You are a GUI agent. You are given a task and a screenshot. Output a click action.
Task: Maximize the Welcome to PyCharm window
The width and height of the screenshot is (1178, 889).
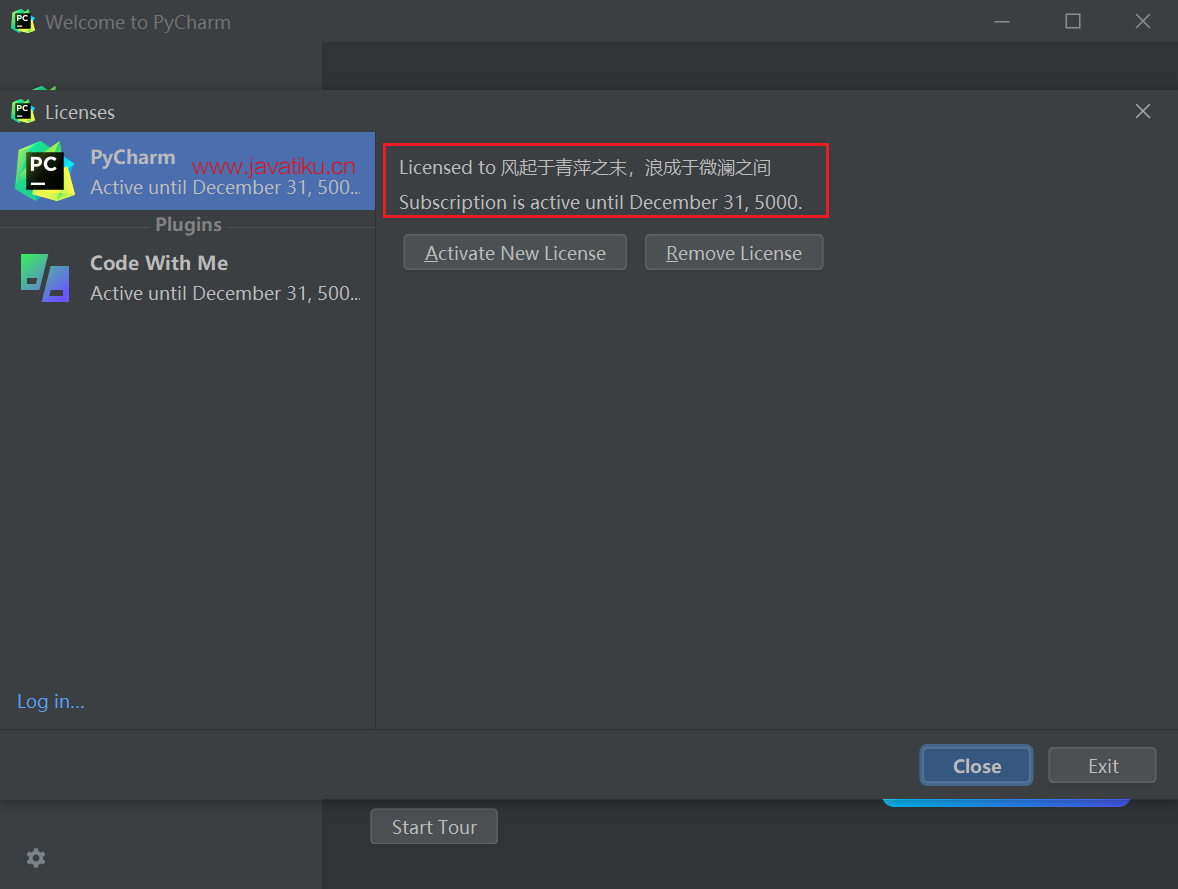click(1072, 21)
